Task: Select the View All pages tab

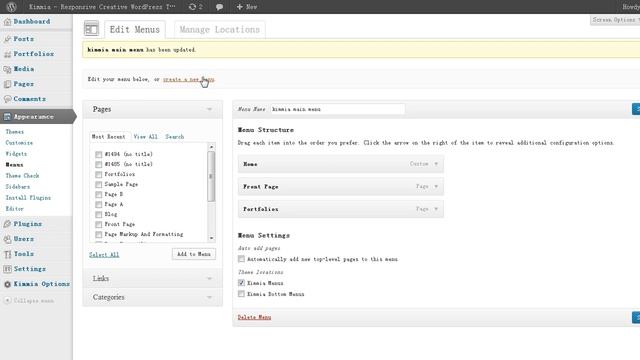Action: [145, 137]
